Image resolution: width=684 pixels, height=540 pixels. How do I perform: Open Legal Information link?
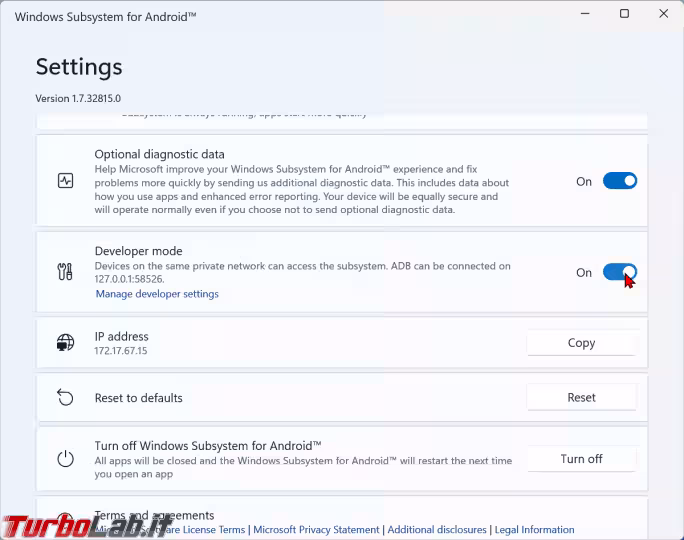(534, 530)
